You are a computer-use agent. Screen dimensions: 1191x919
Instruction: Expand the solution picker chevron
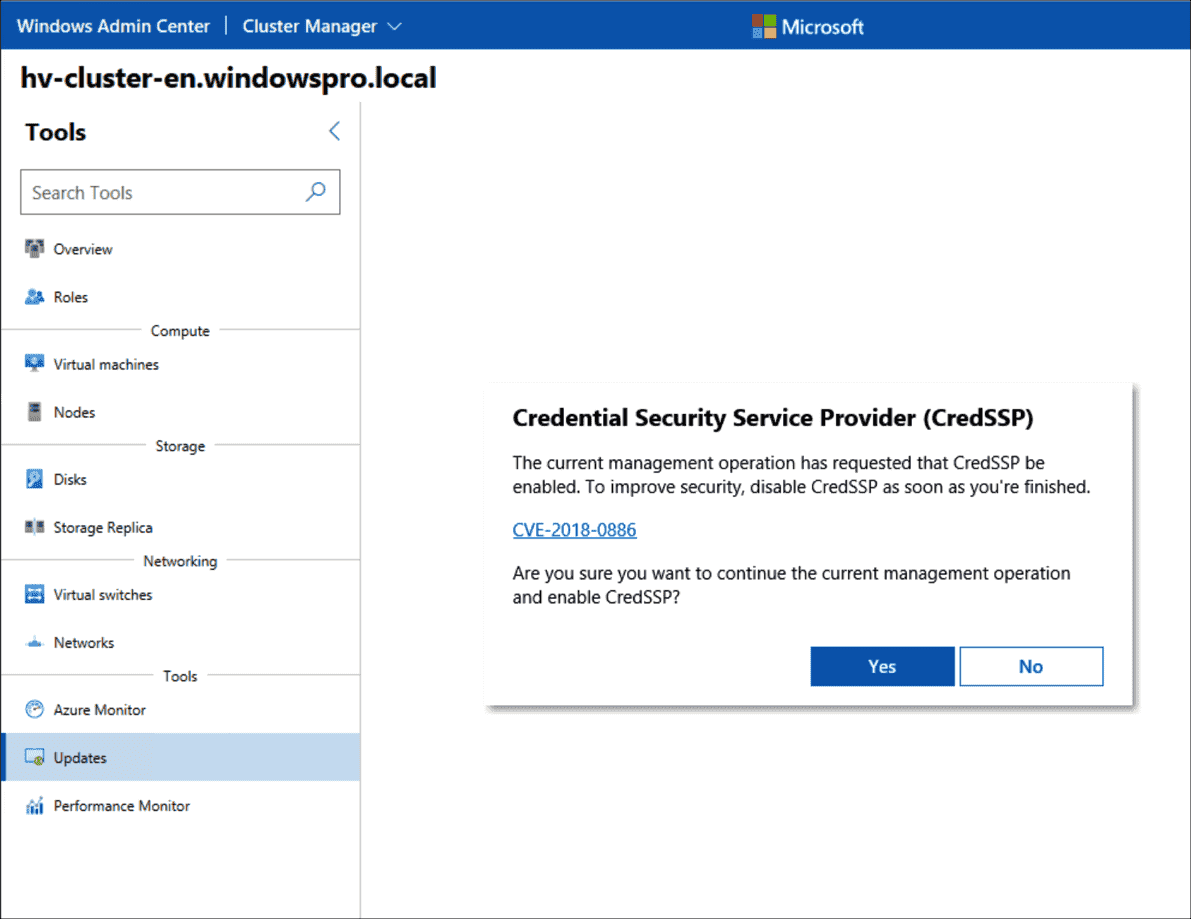[x=393, y=26]
